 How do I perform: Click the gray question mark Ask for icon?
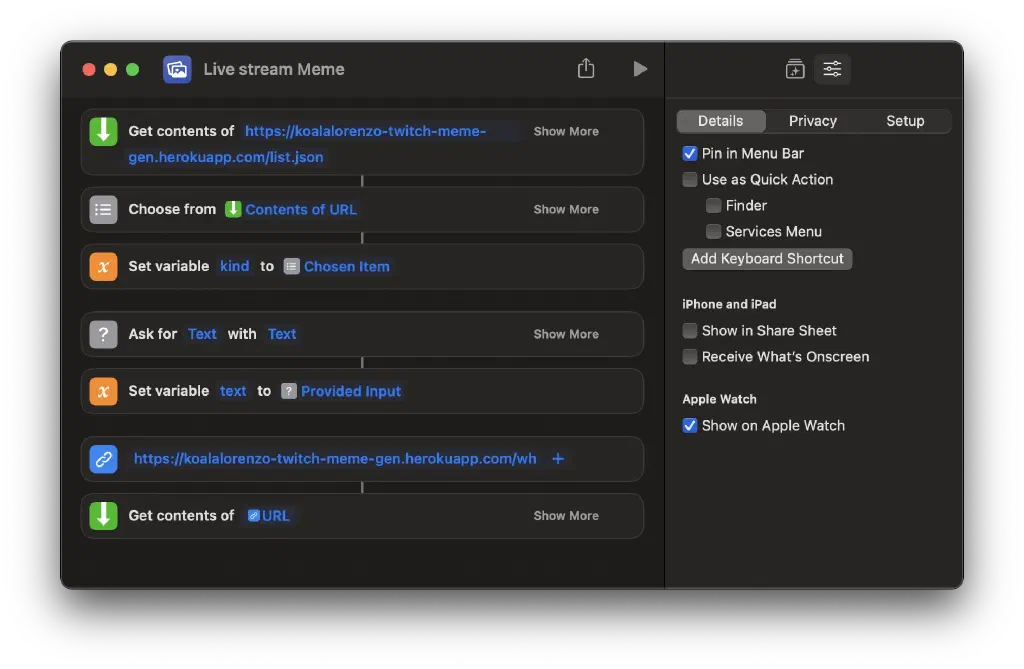103,334
